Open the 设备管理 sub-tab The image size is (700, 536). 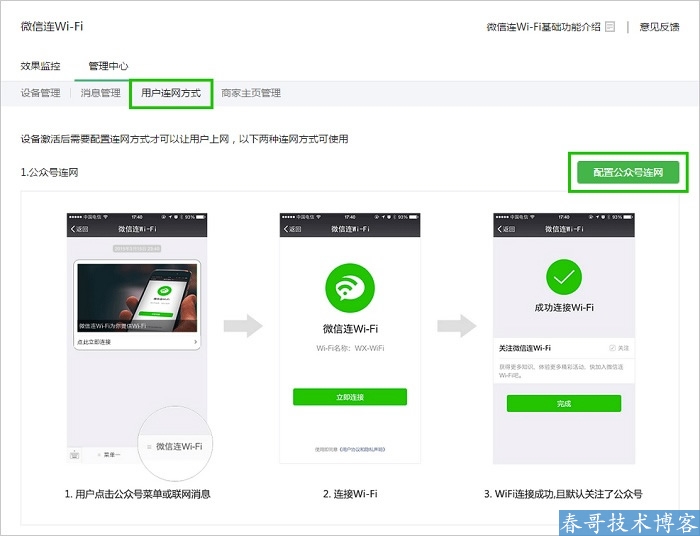[40, 93]
